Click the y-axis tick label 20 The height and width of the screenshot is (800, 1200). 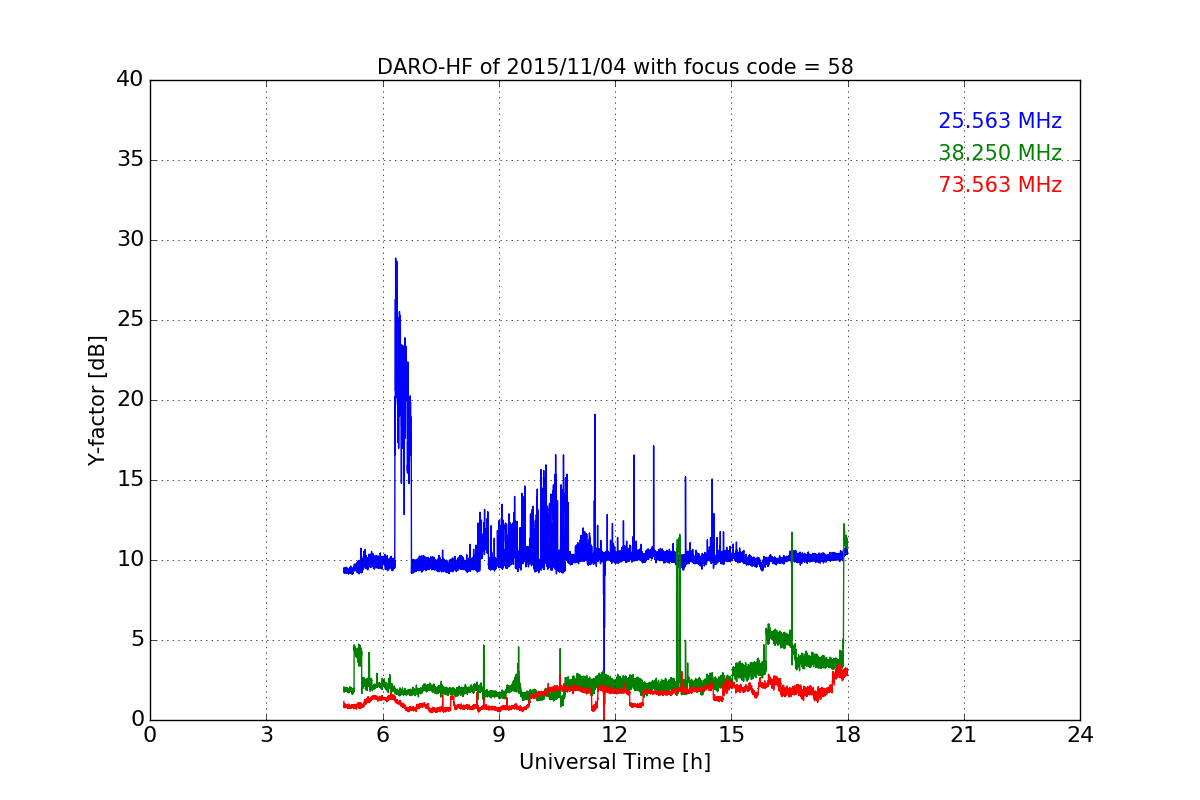(x=130, y=400)
